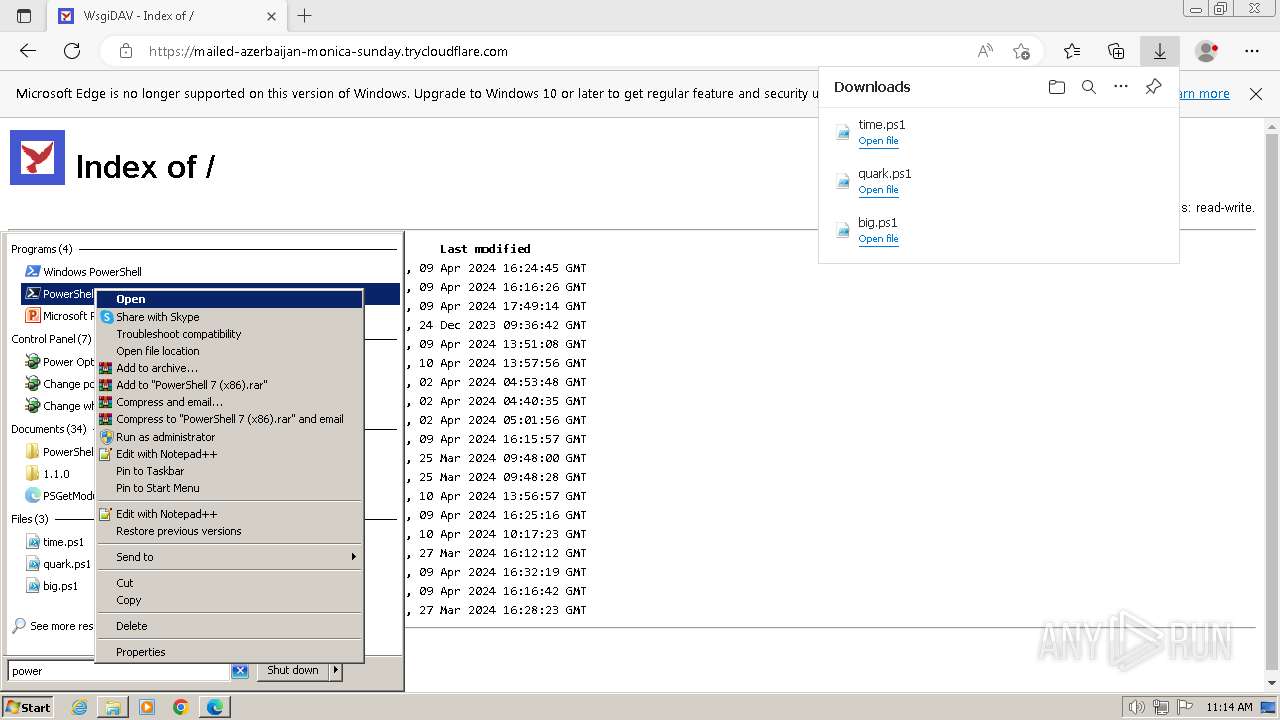Click See more results link
Screen dimensions: 1280x720
pos(53,626)
